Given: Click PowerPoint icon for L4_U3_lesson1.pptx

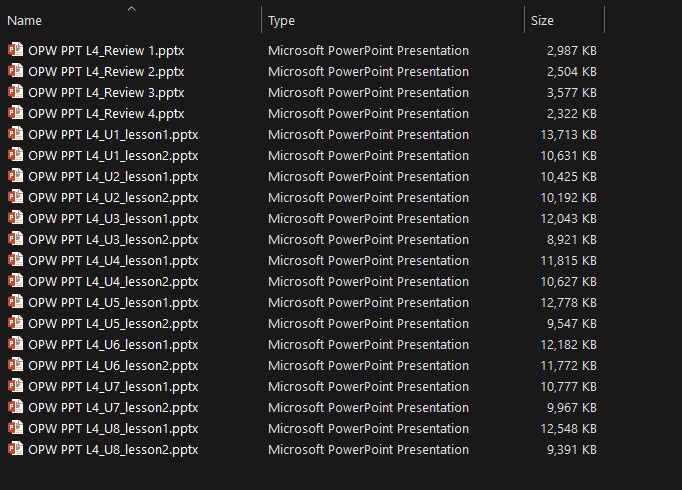Looking at the screenshot, I should click(x=16, y=217).
